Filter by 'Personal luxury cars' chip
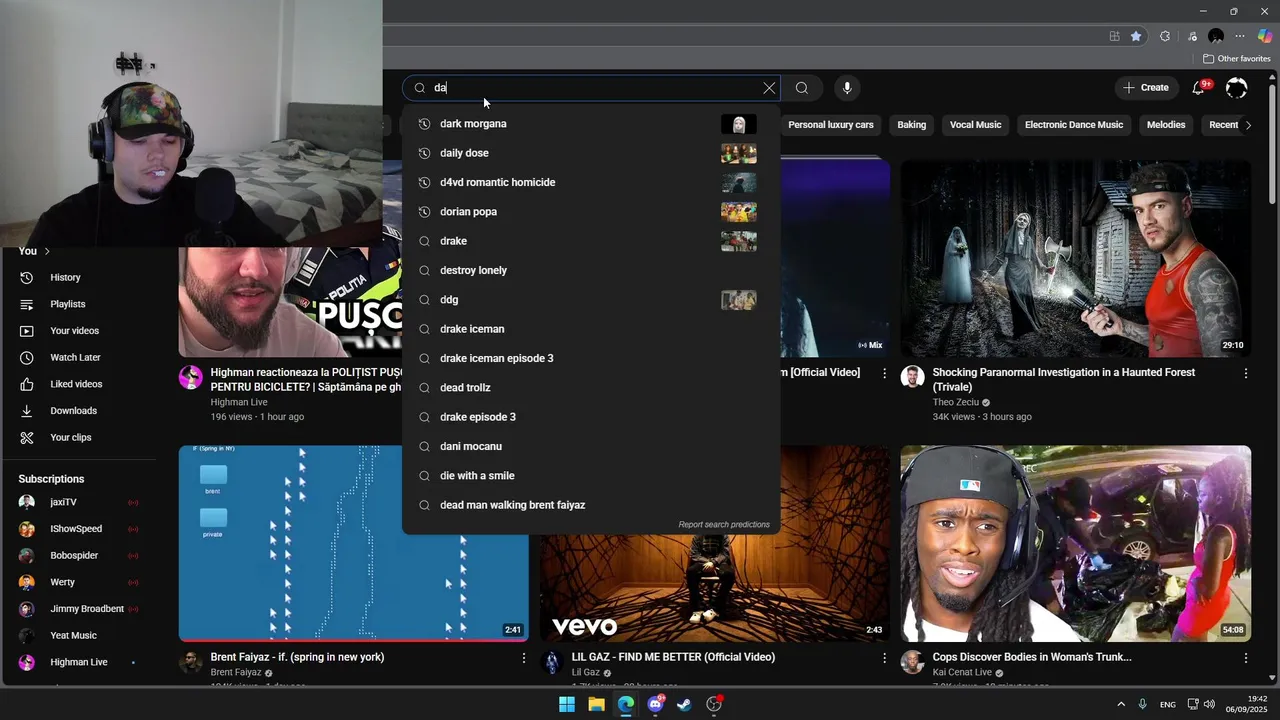Screen dimensions: 1280x720 pyautogui.click(x=831, y=125)
